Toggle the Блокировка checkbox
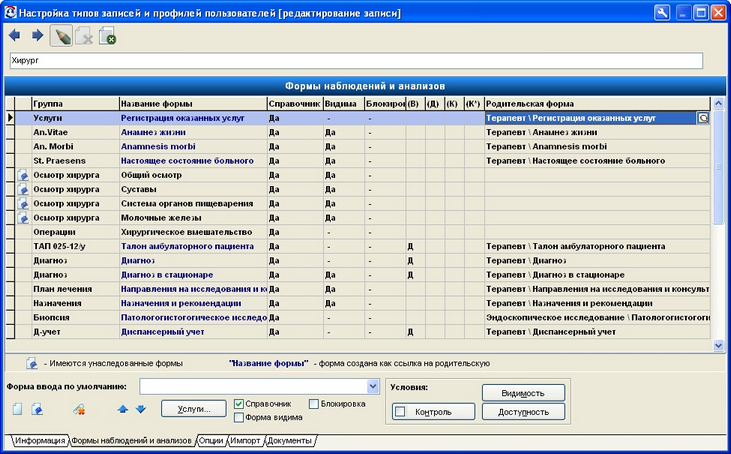 click(314, 404)
